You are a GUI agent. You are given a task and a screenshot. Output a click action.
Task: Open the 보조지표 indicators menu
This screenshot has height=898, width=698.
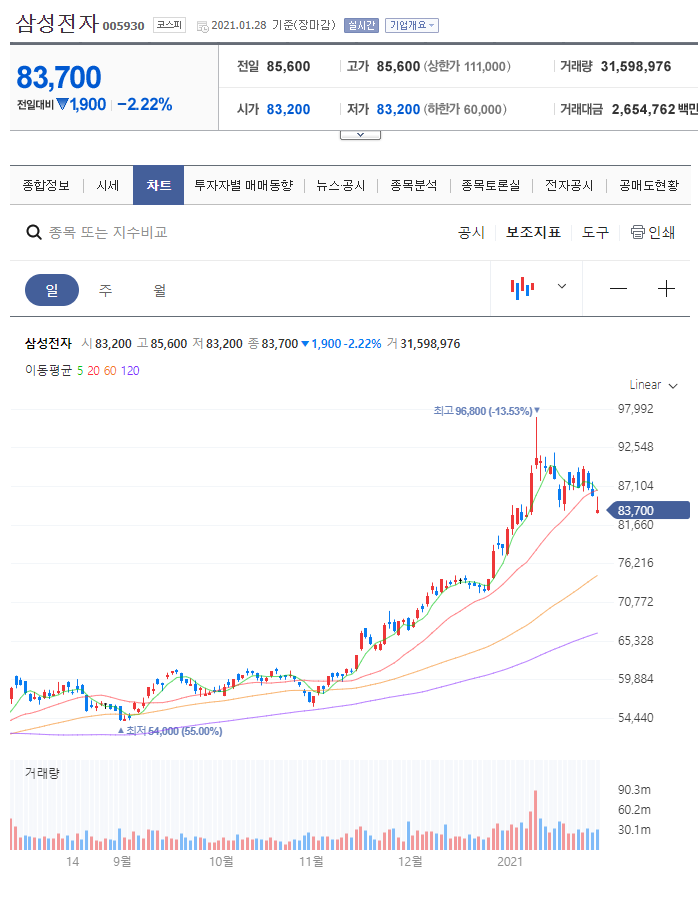533,233
